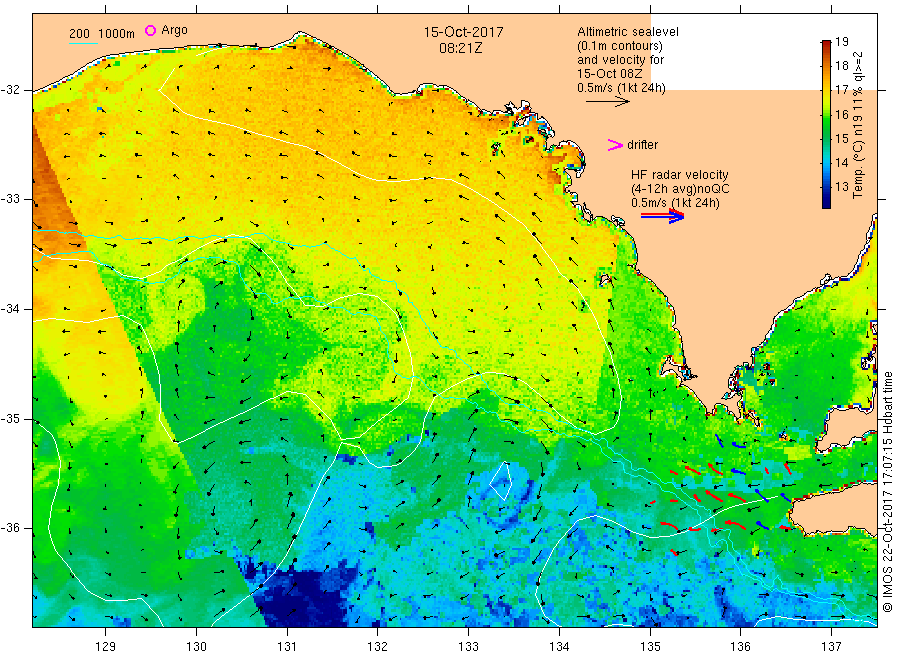The image size is (900, 660).
Task: Click the latitude '-33' axis label
Action: (x=10, y=199)
